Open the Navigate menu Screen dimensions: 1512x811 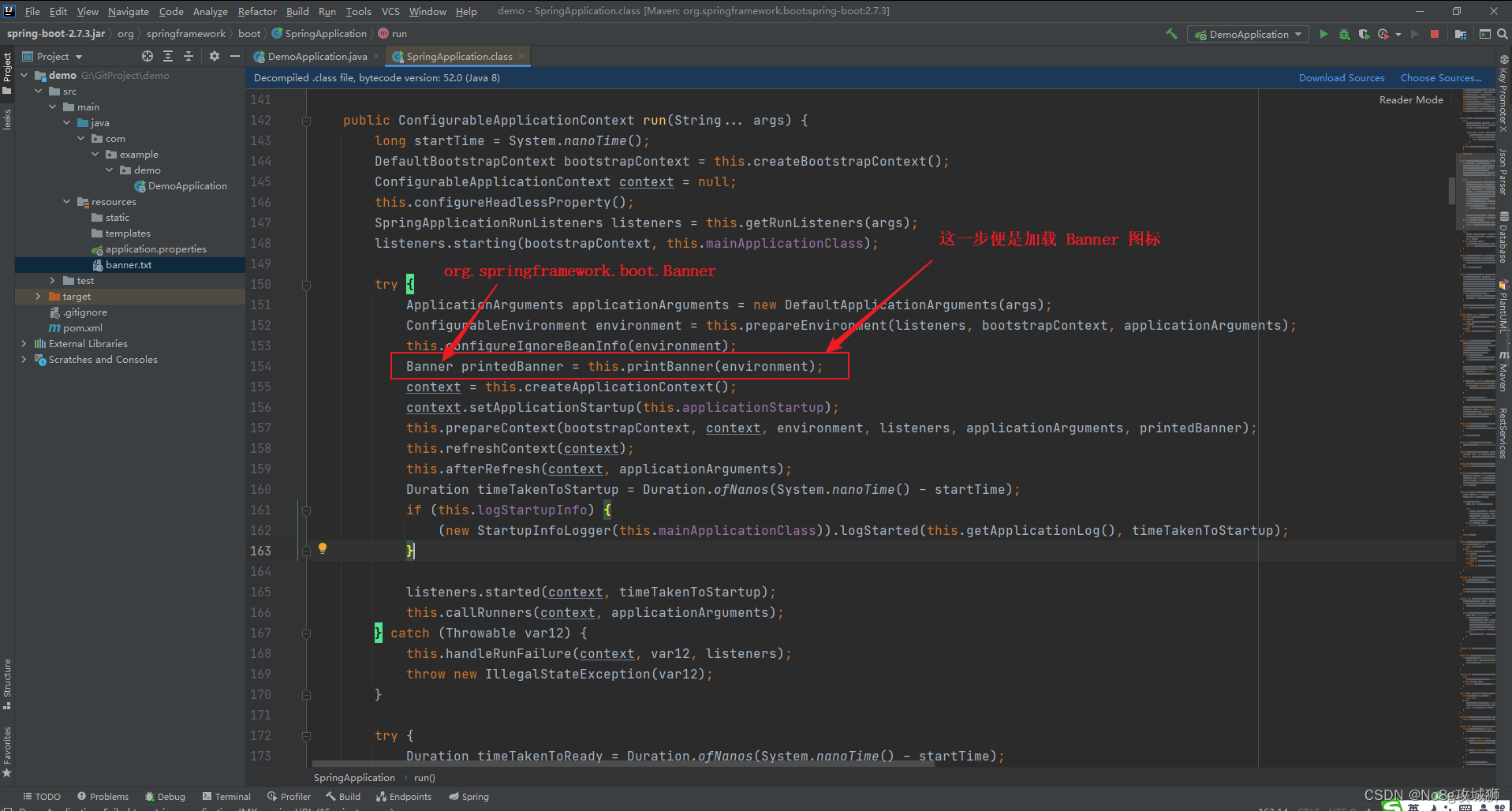(x=129, y=11)
